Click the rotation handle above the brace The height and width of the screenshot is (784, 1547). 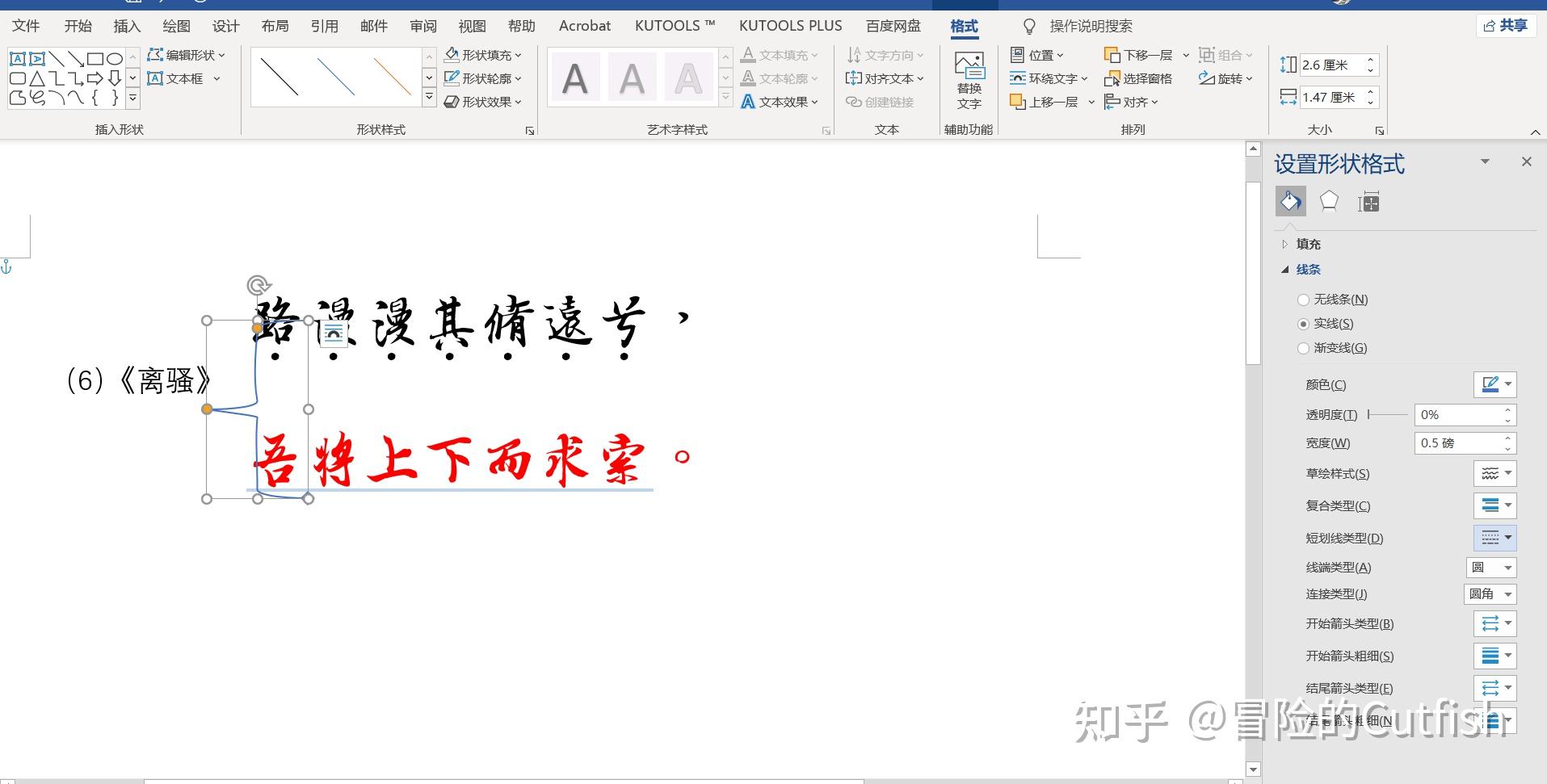259,285
